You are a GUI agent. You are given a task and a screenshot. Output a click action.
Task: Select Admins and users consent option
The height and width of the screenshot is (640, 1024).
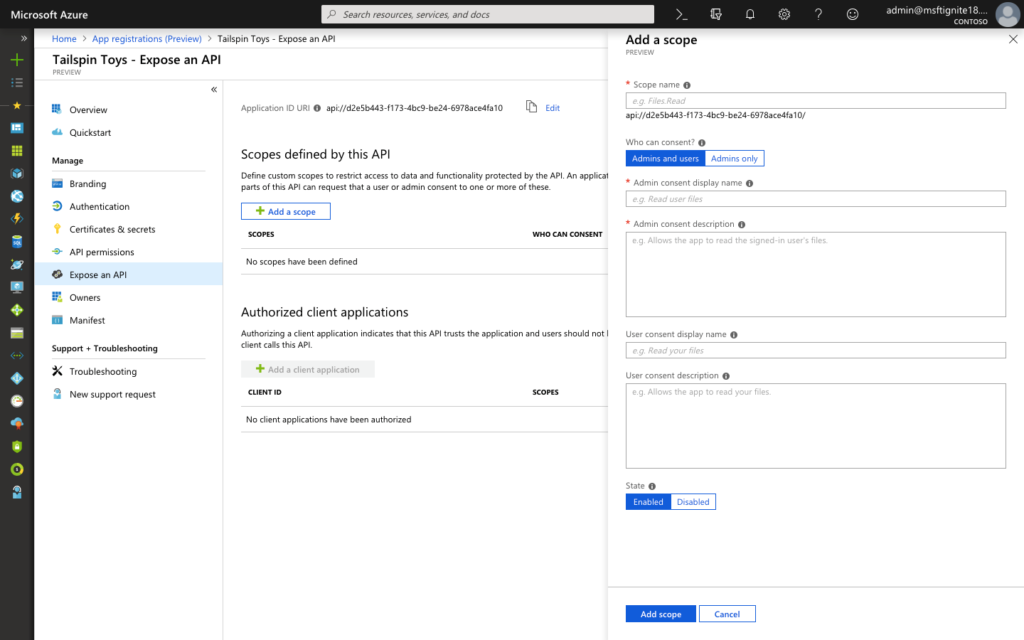[x=665, y=159]
